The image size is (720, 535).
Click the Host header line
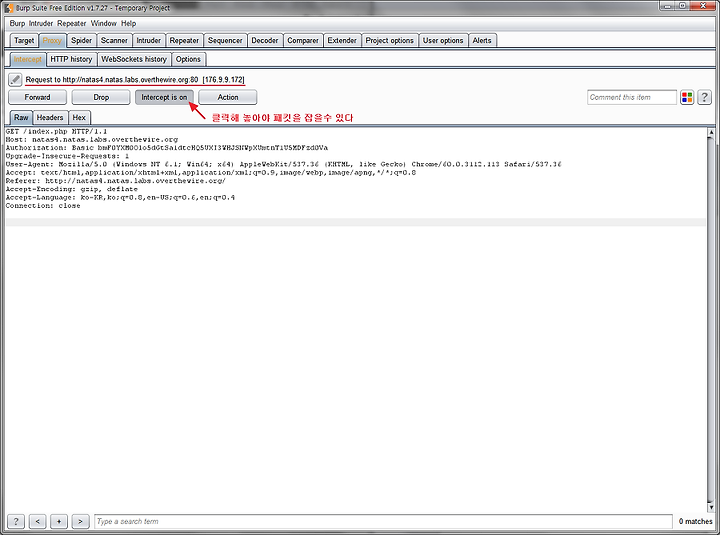click(x=92, y=140)
